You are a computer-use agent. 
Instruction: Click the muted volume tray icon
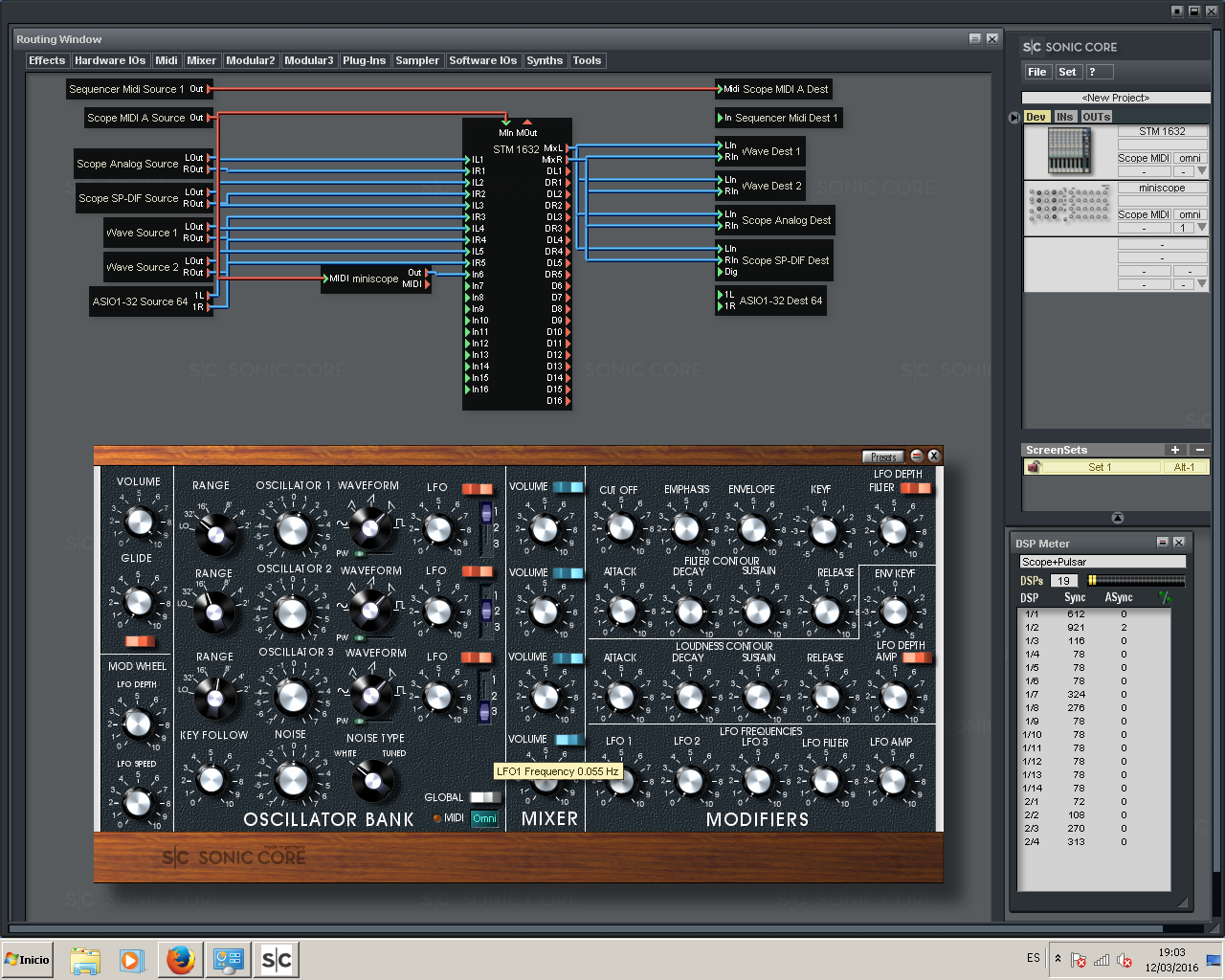click(1125, 960)
